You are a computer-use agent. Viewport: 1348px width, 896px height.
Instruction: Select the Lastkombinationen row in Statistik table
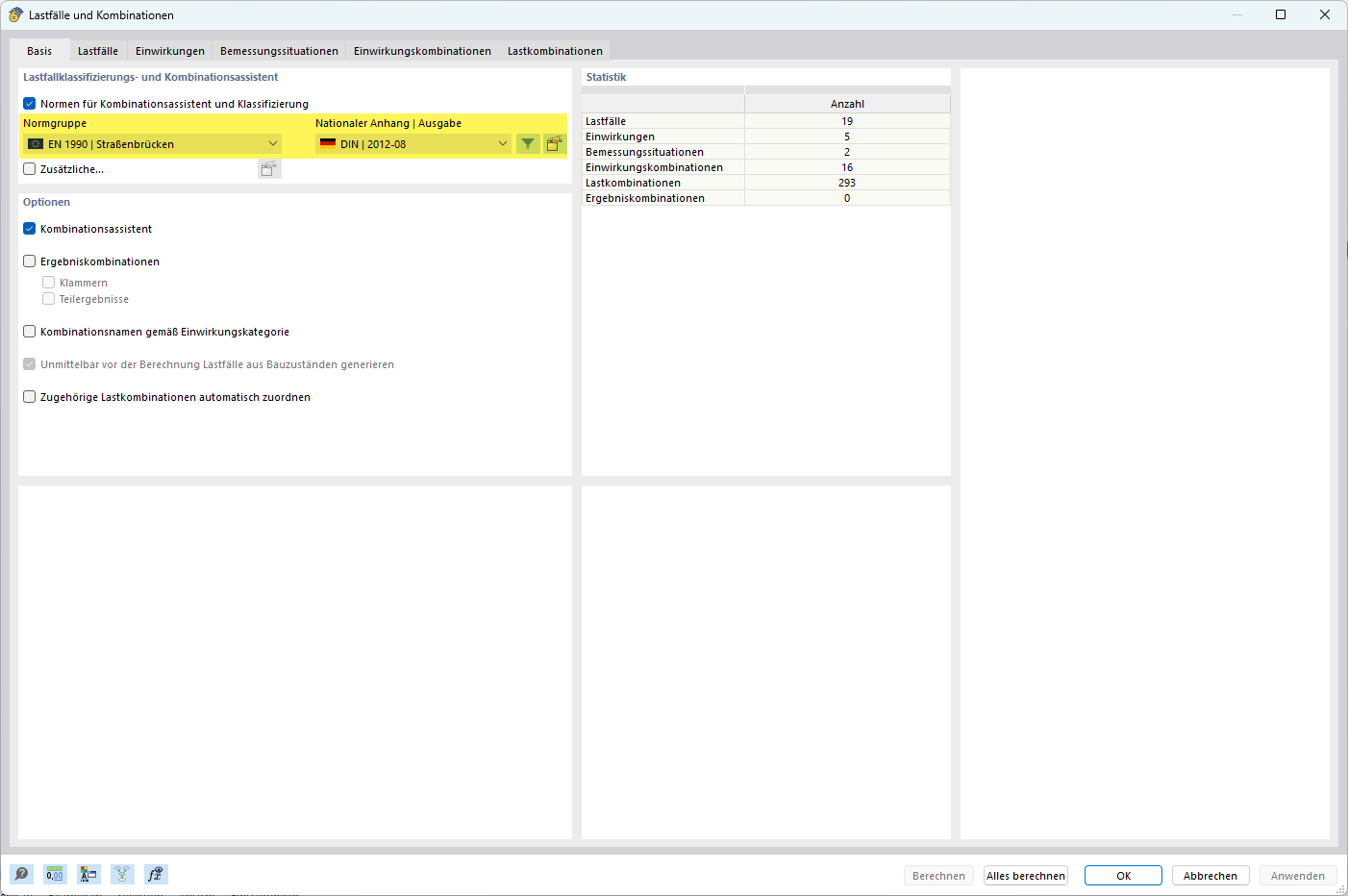pos(663,183)
